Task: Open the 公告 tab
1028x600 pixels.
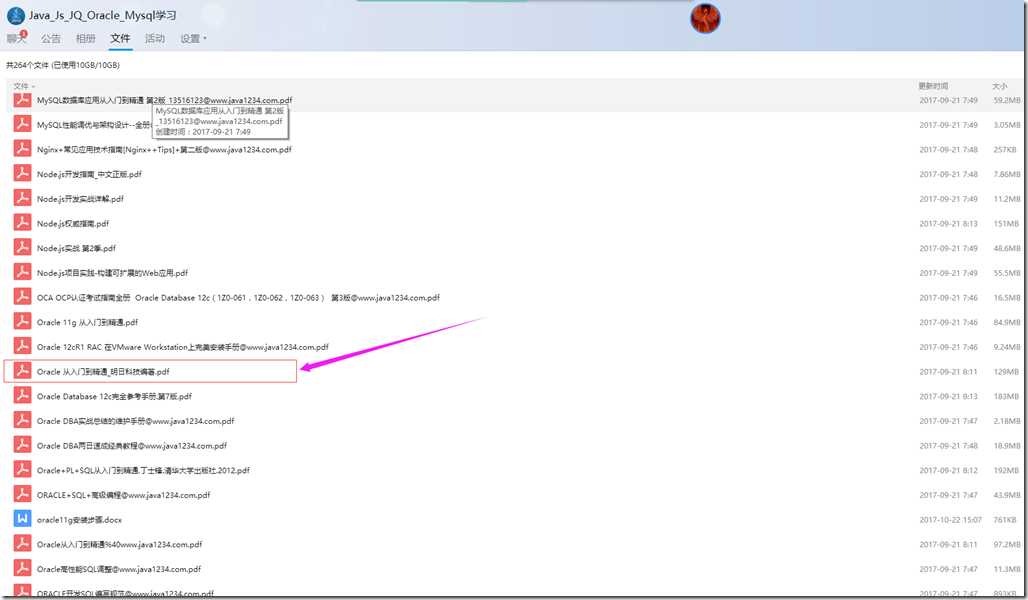Action: pos(50,39)
